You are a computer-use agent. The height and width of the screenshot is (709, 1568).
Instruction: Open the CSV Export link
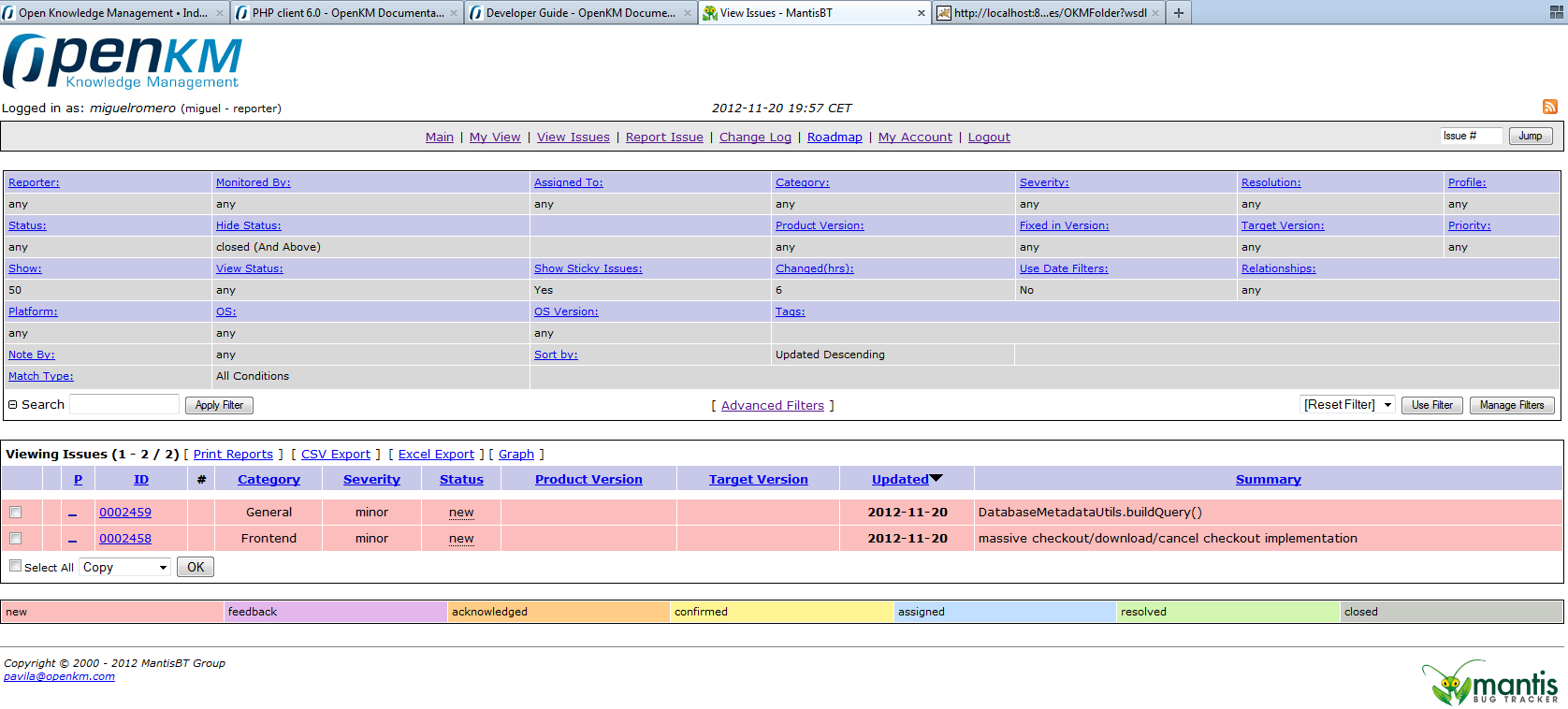click(x=336, y=454)
